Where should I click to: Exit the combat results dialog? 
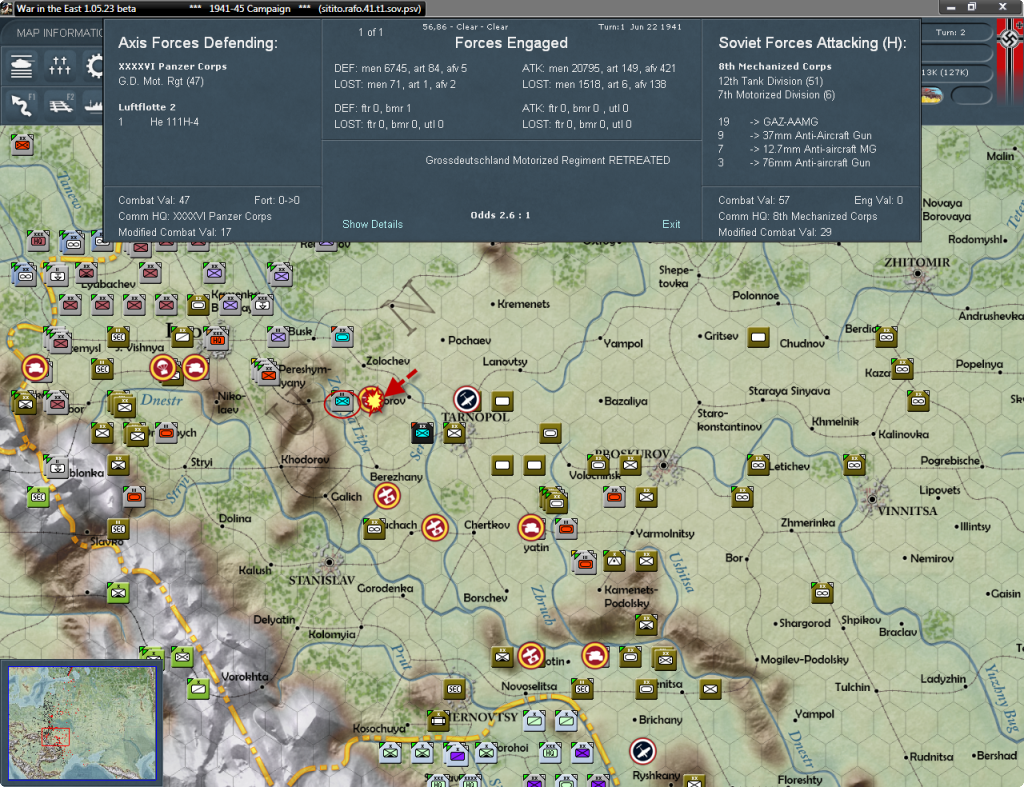671,224
